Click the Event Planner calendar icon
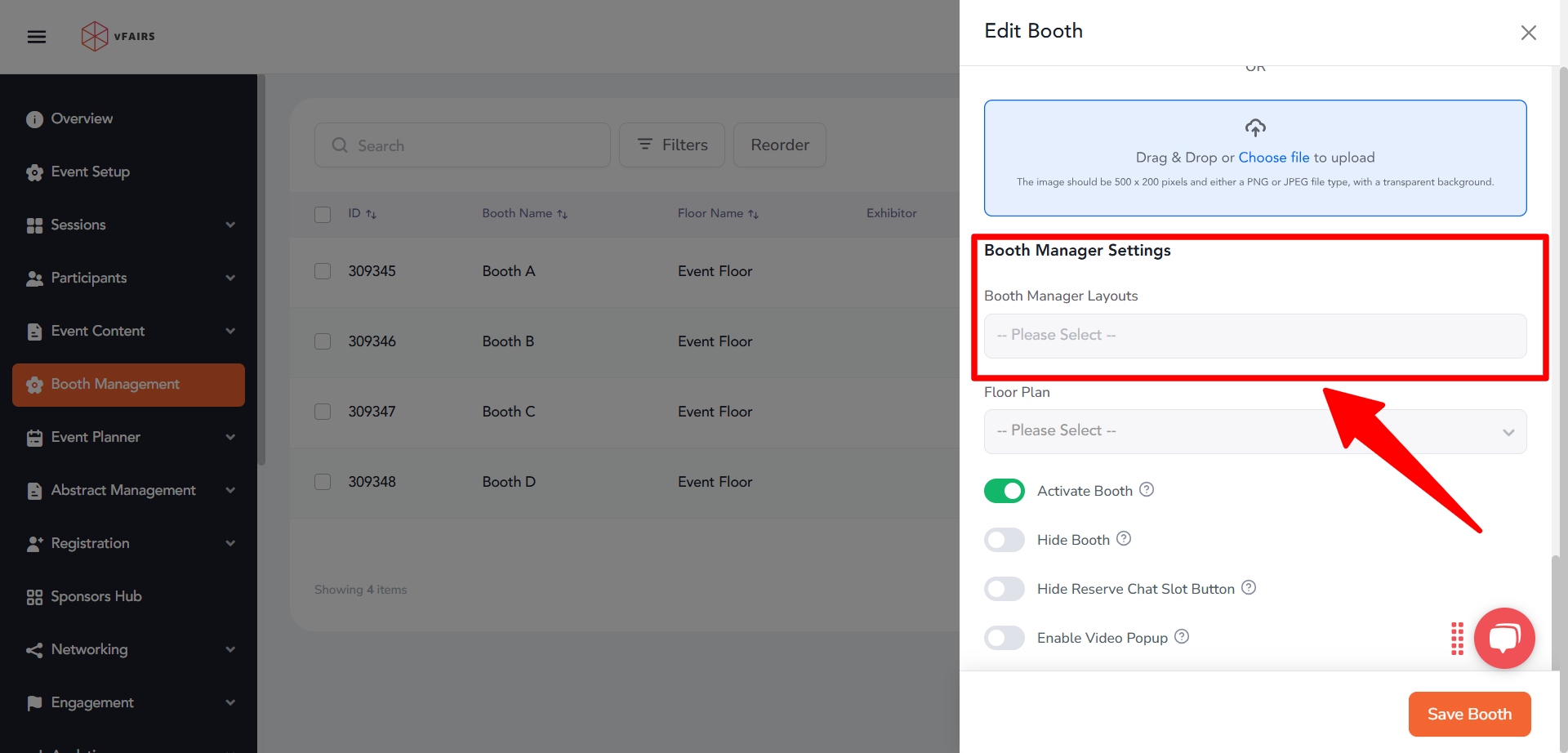Screen dimensions: 1568x753 click(33, 437)
